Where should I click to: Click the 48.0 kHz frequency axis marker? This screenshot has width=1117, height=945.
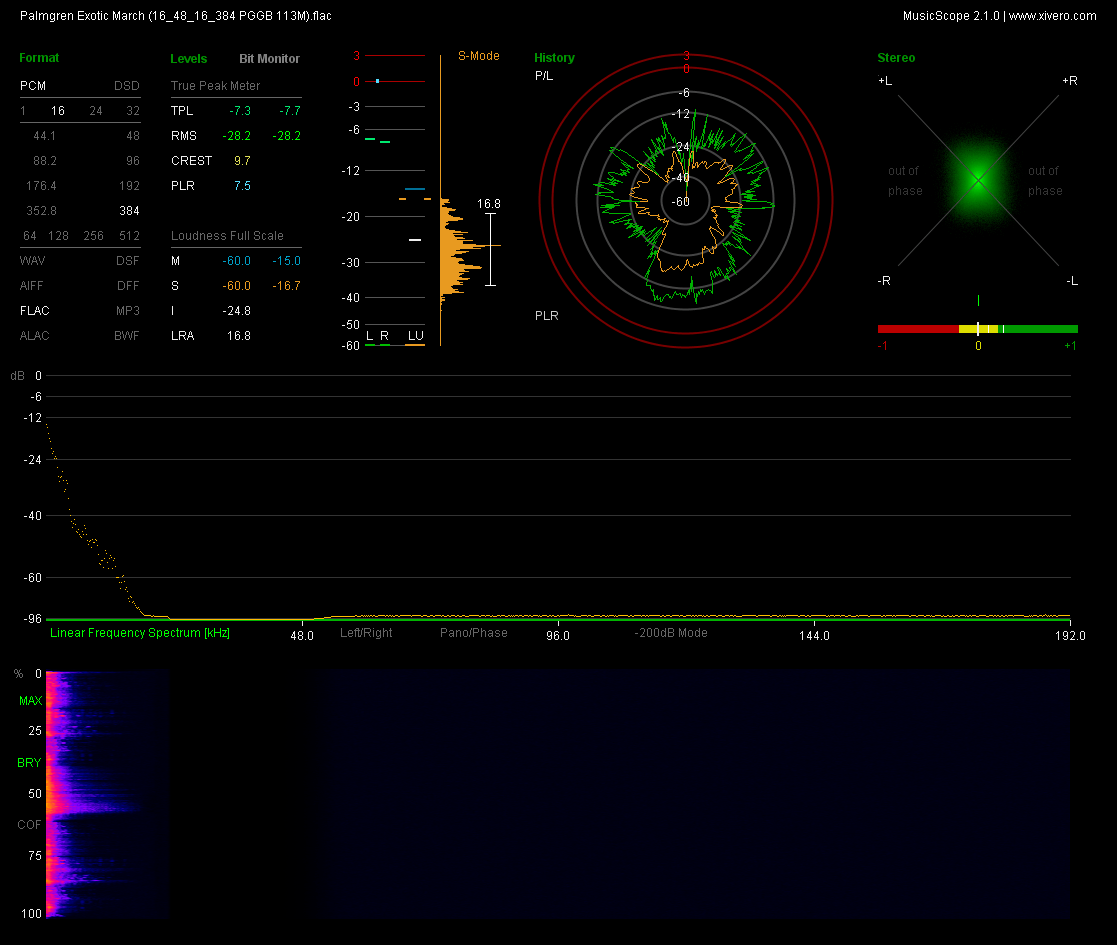tap(302, 635)
